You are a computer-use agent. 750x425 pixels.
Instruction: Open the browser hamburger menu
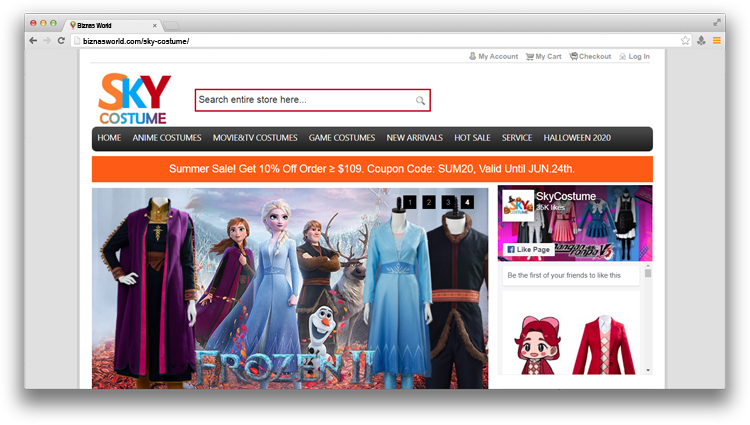click(x=716, y=41)
